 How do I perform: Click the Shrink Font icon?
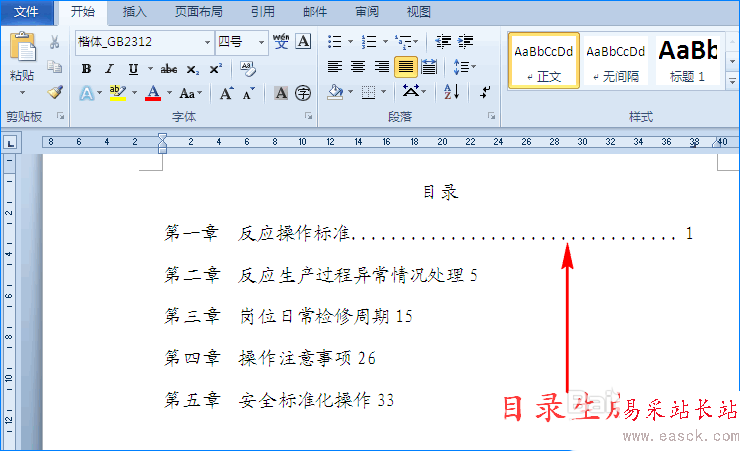coord(249,93)
